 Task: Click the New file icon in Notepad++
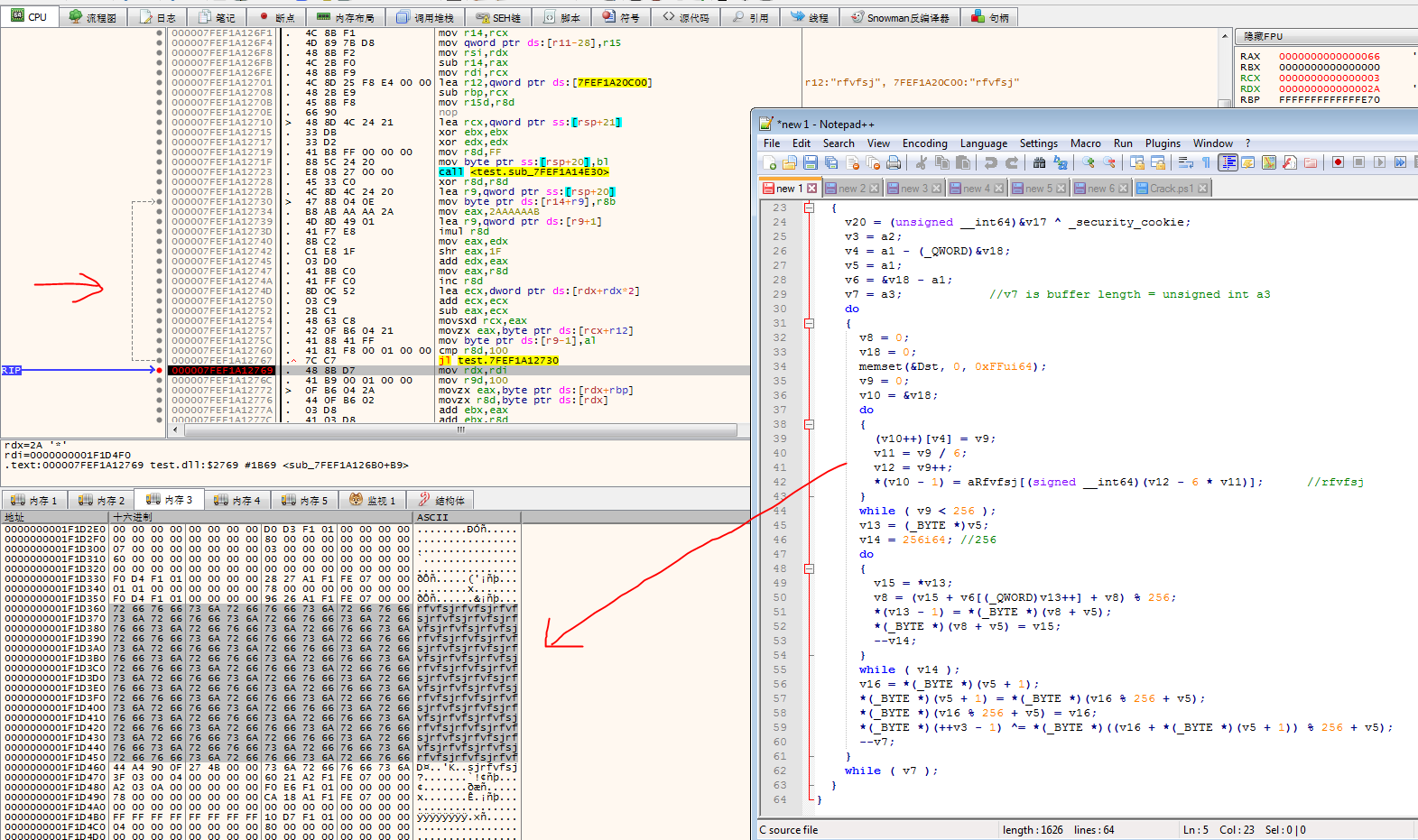(x=769, y=162)
